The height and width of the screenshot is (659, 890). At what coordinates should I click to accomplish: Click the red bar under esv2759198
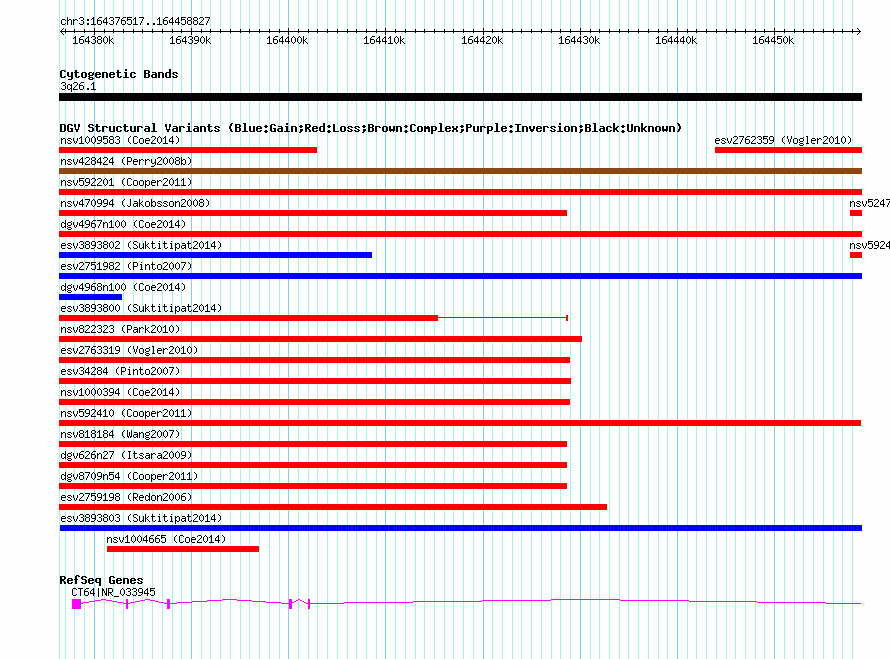click(x=333, y=507)
